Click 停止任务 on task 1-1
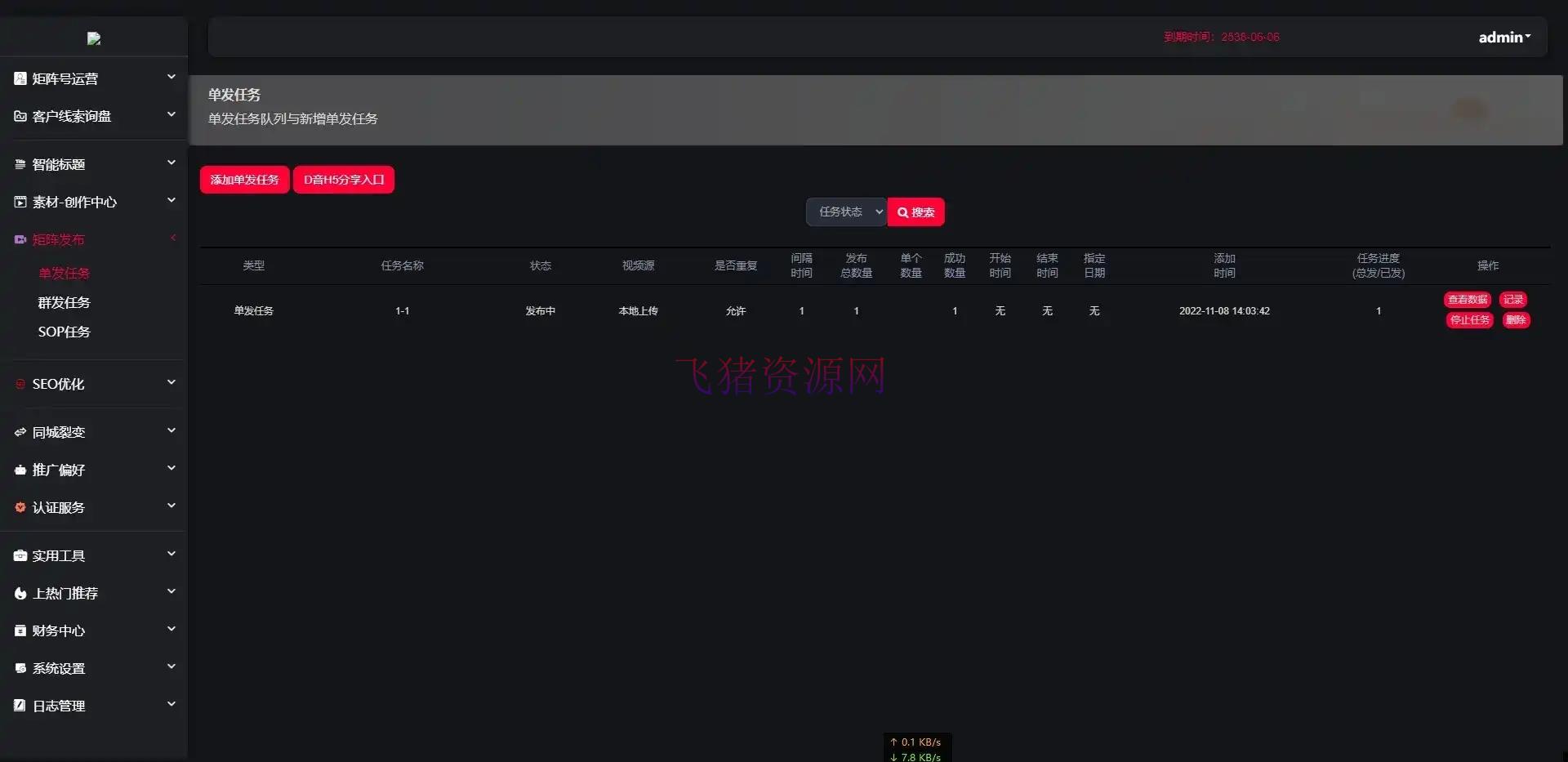The width and height of the screenshot is (1568, 762). 1468,320
